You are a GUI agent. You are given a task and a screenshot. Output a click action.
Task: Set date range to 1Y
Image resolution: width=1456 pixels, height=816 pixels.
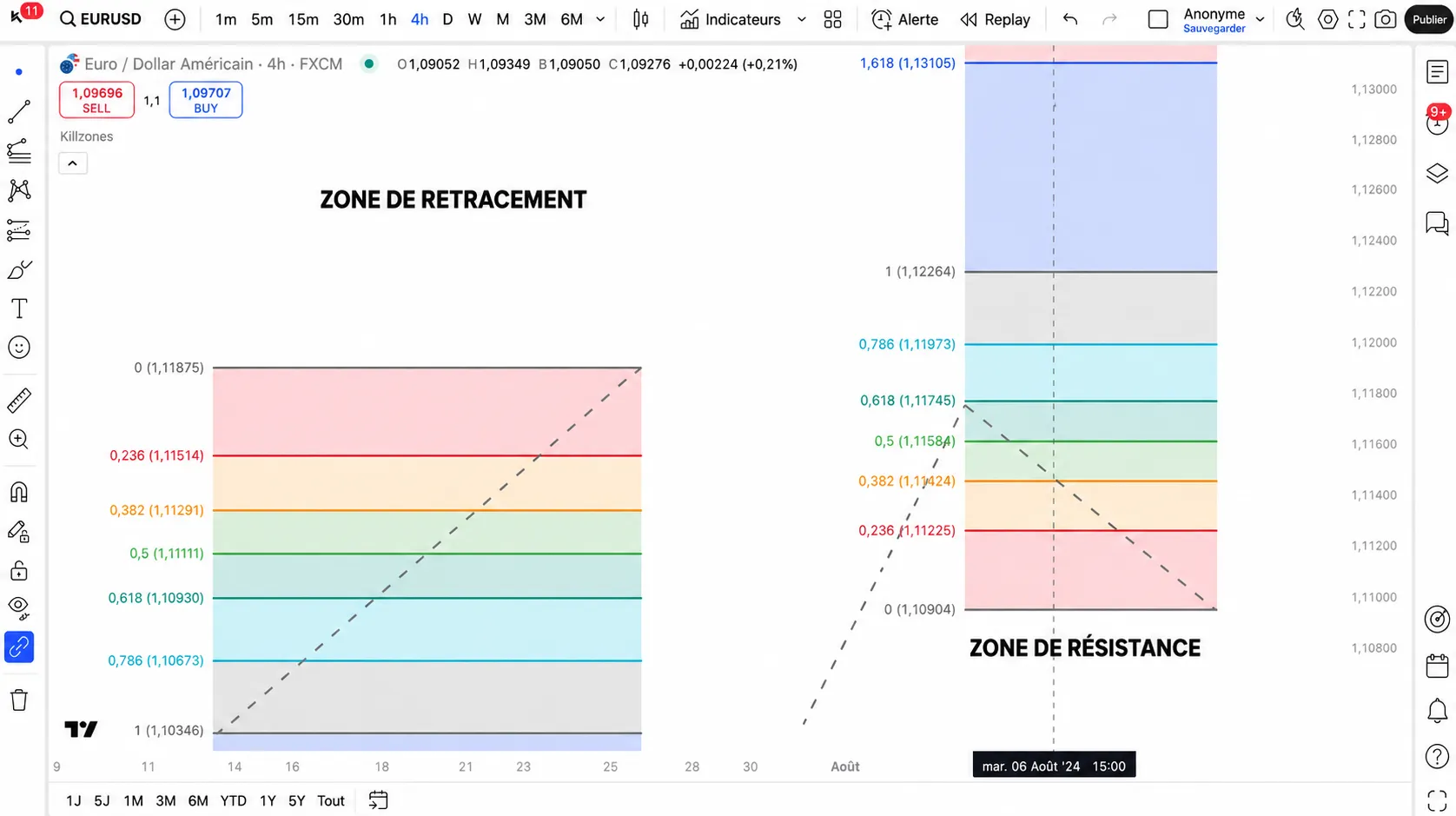[x=268, y=800]
